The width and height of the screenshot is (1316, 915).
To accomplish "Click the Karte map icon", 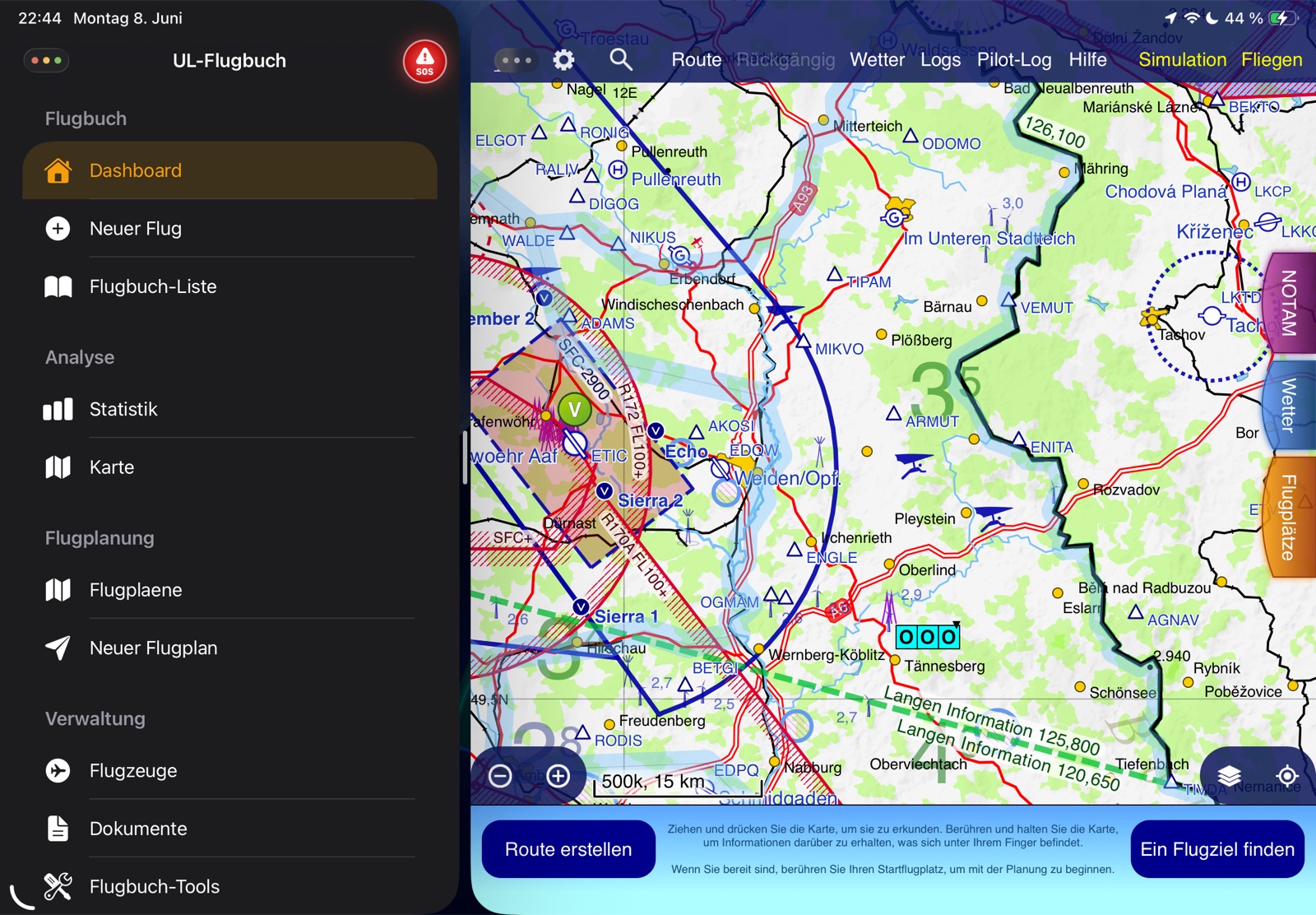I will point(58,467).
